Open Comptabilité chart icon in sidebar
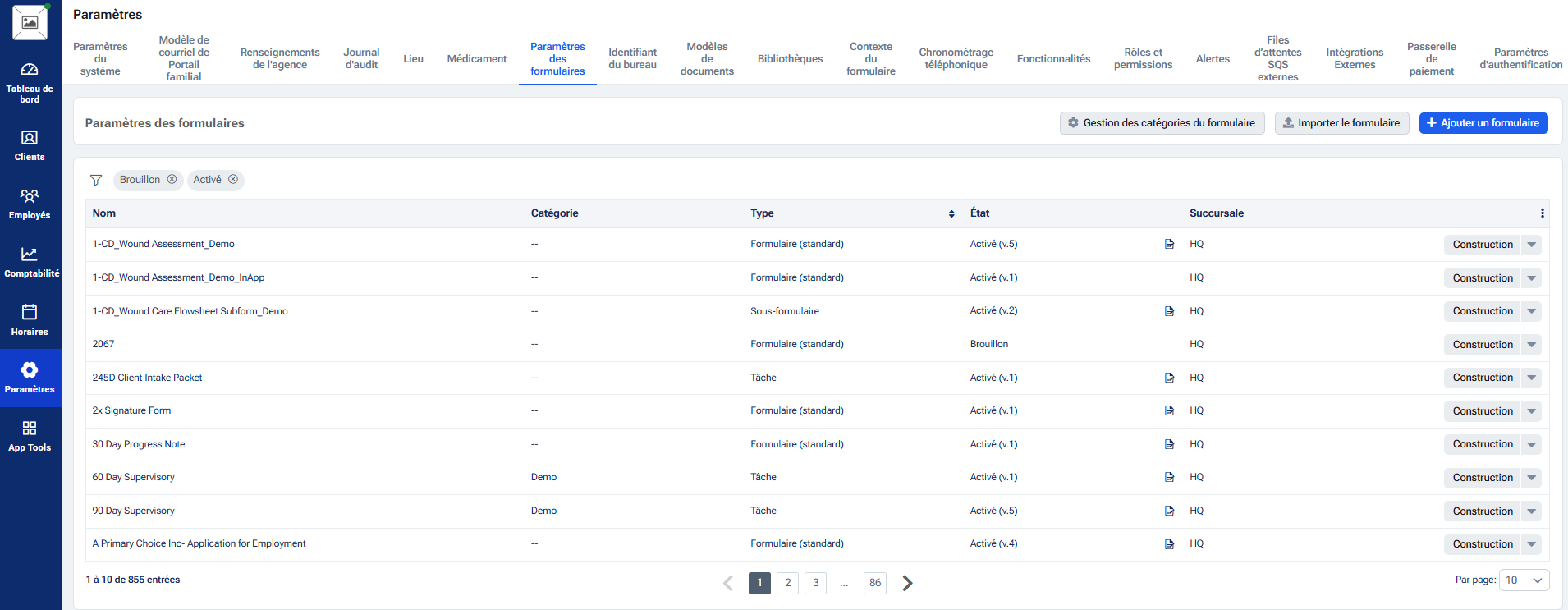1568x610 pixels. pos(30,255)
